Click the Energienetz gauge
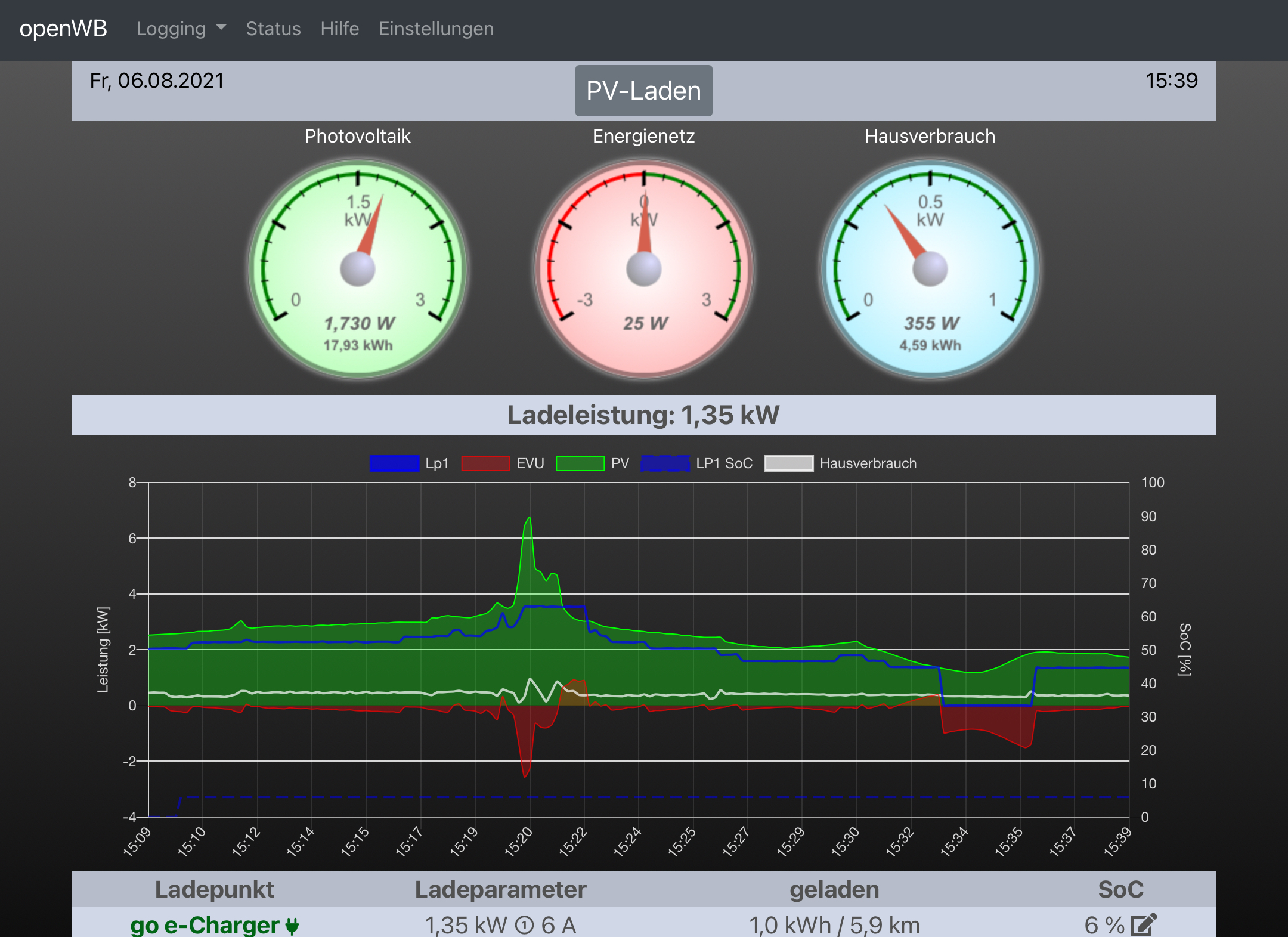 [x=644, y=269]
